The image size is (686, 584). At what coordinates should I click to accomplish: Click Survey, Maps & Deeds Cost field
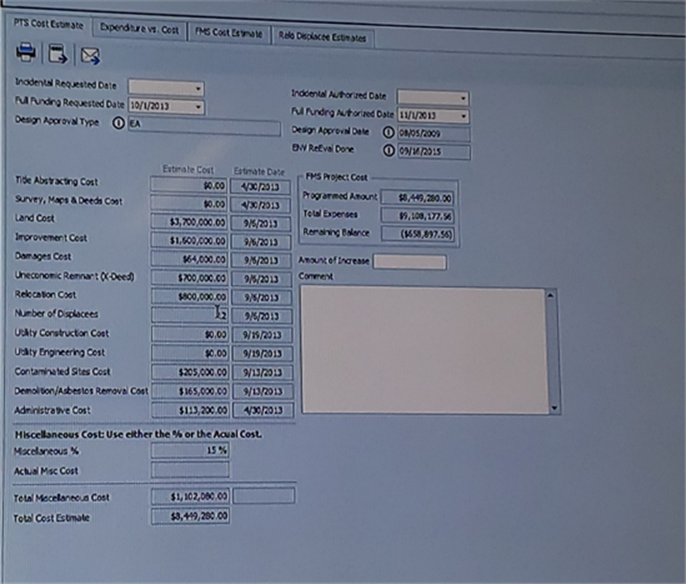(189, 204)
